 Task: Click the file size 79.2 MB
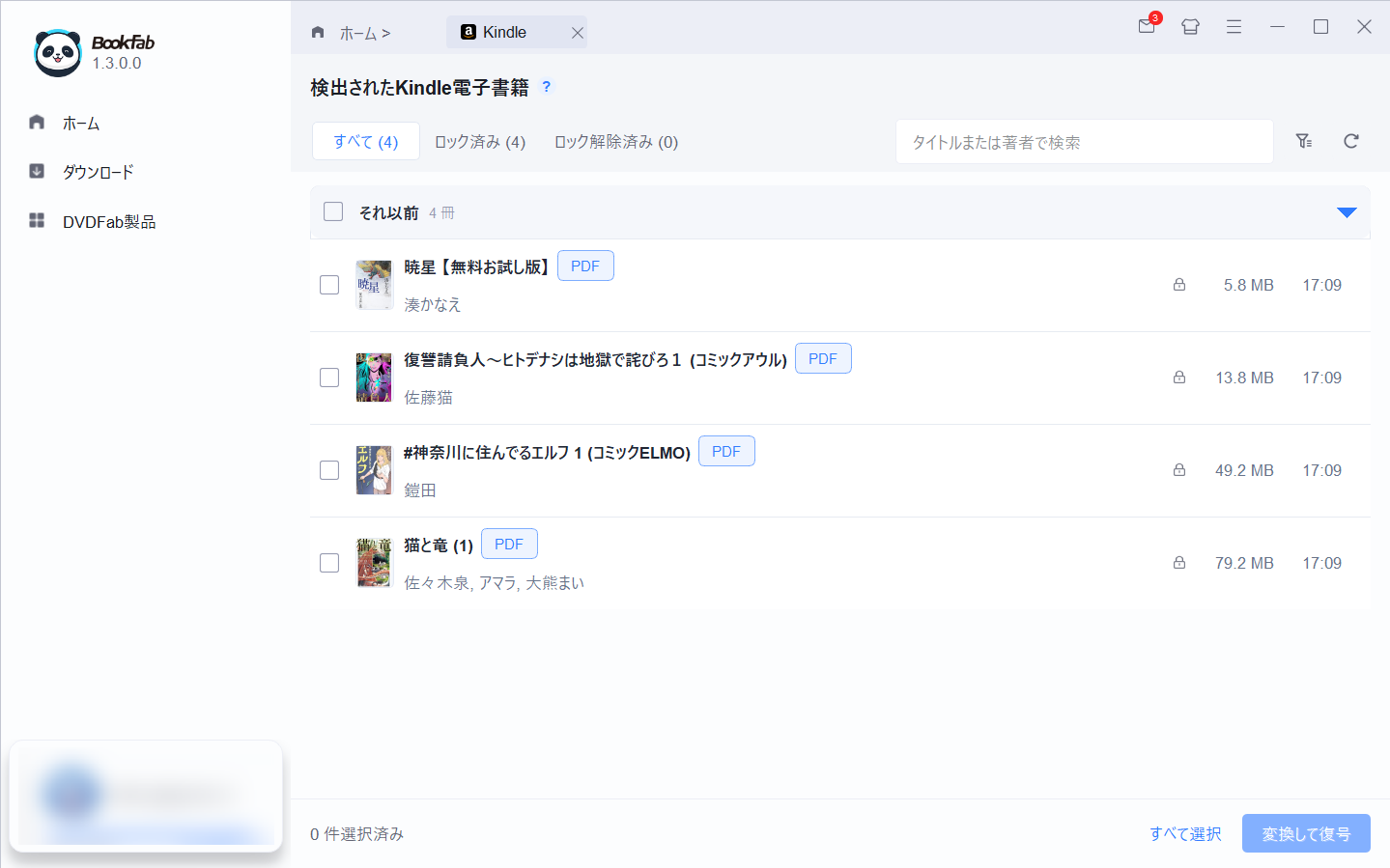1244,563
